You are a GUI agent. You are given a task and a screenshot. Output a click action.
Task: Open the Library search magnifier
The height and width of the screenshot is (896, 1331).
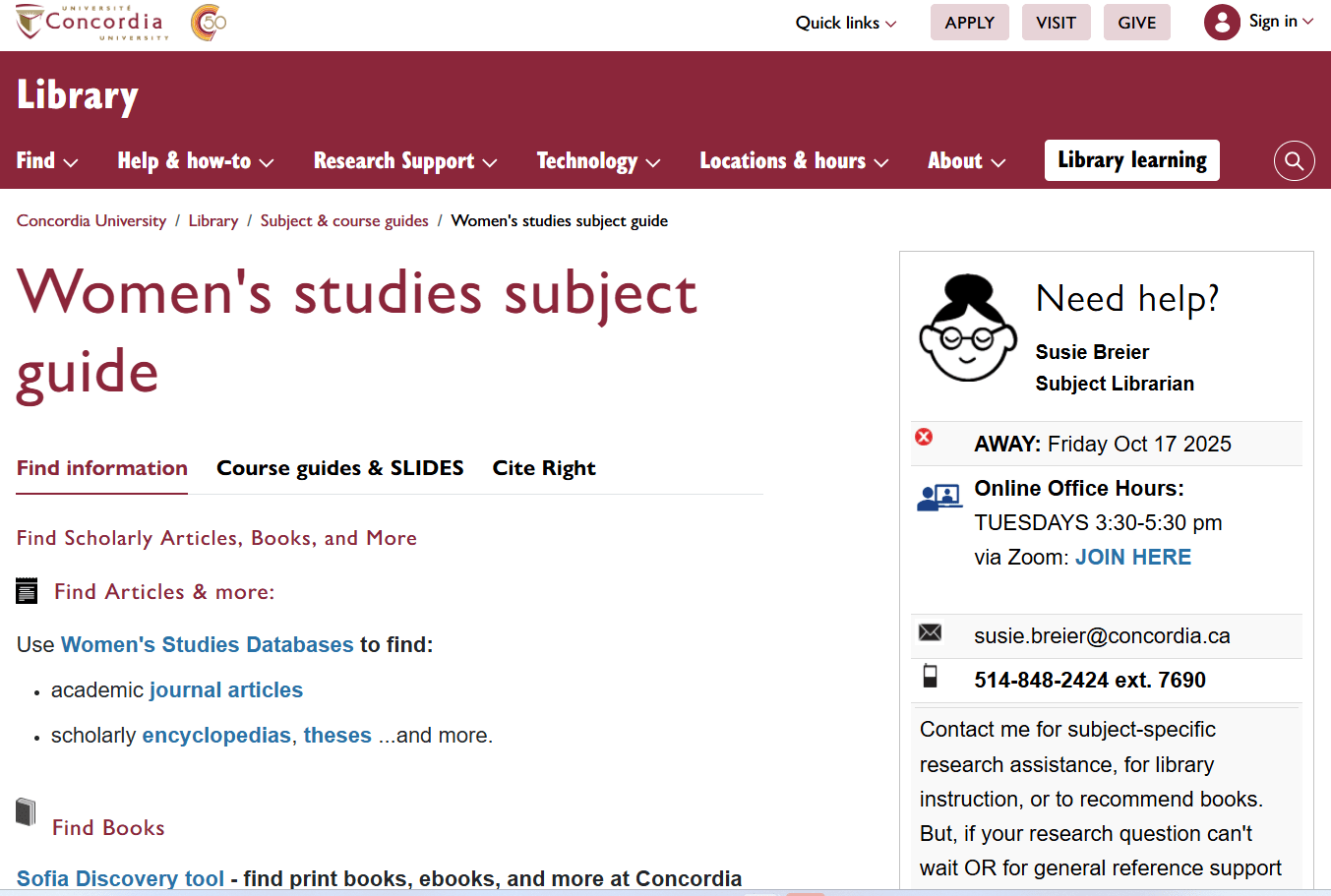(1294, 160)
